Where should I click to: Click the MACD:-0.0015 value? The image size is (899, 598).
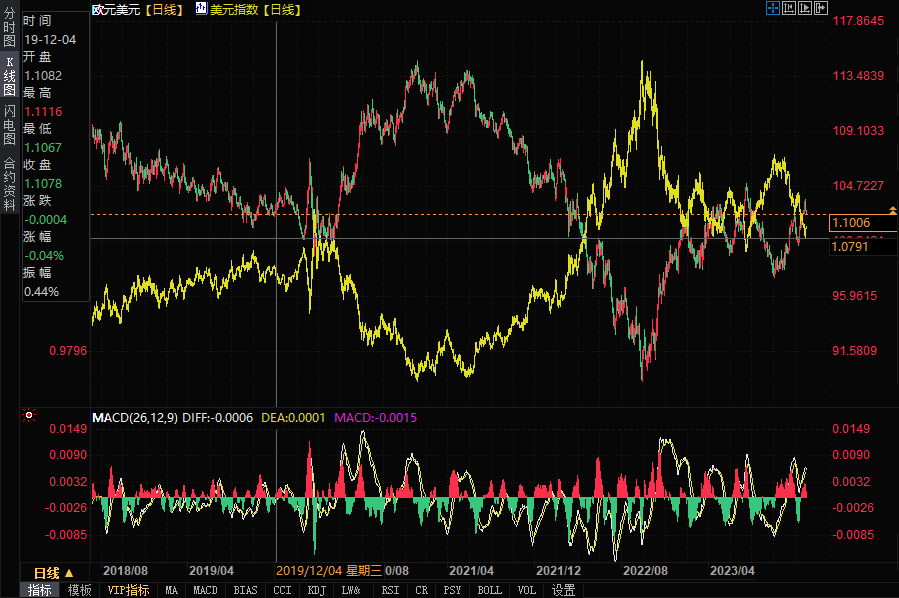[376, 417]
